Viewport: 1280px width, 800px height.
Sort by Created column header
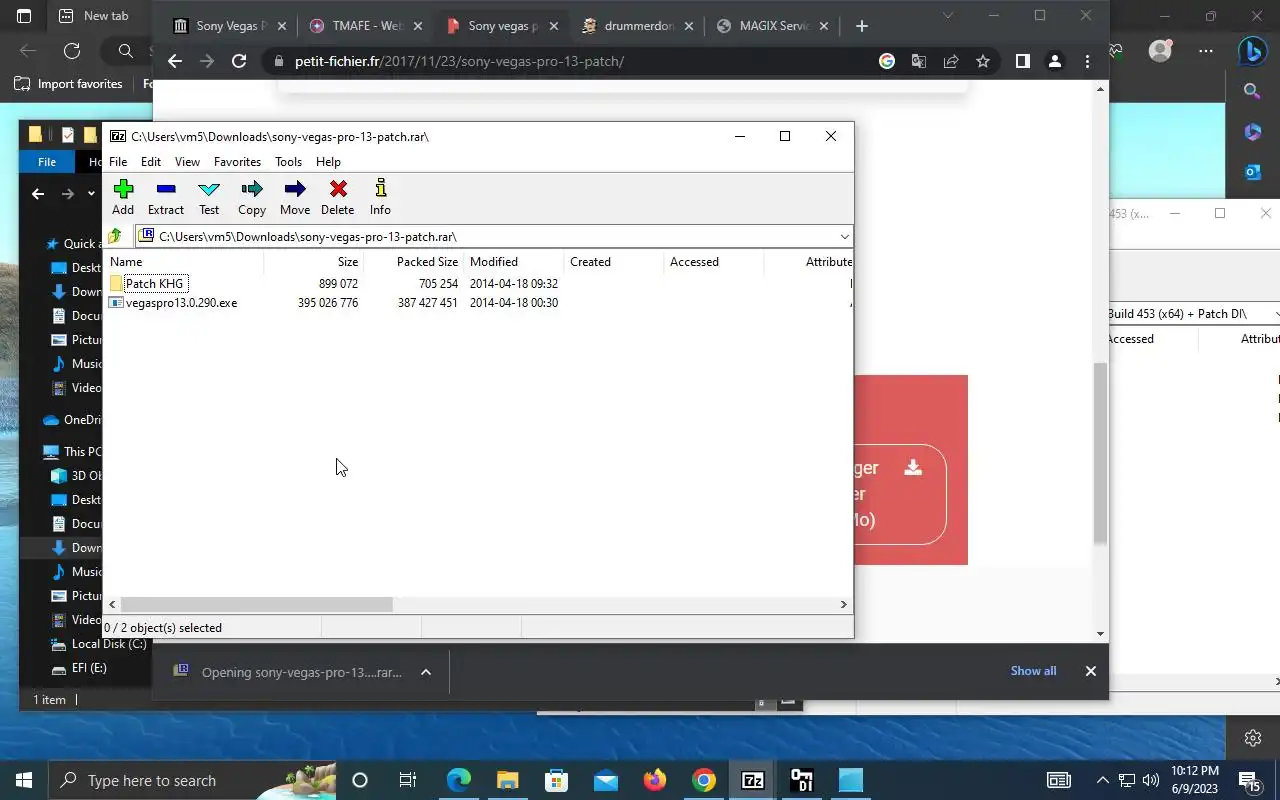tap(613, 262)
